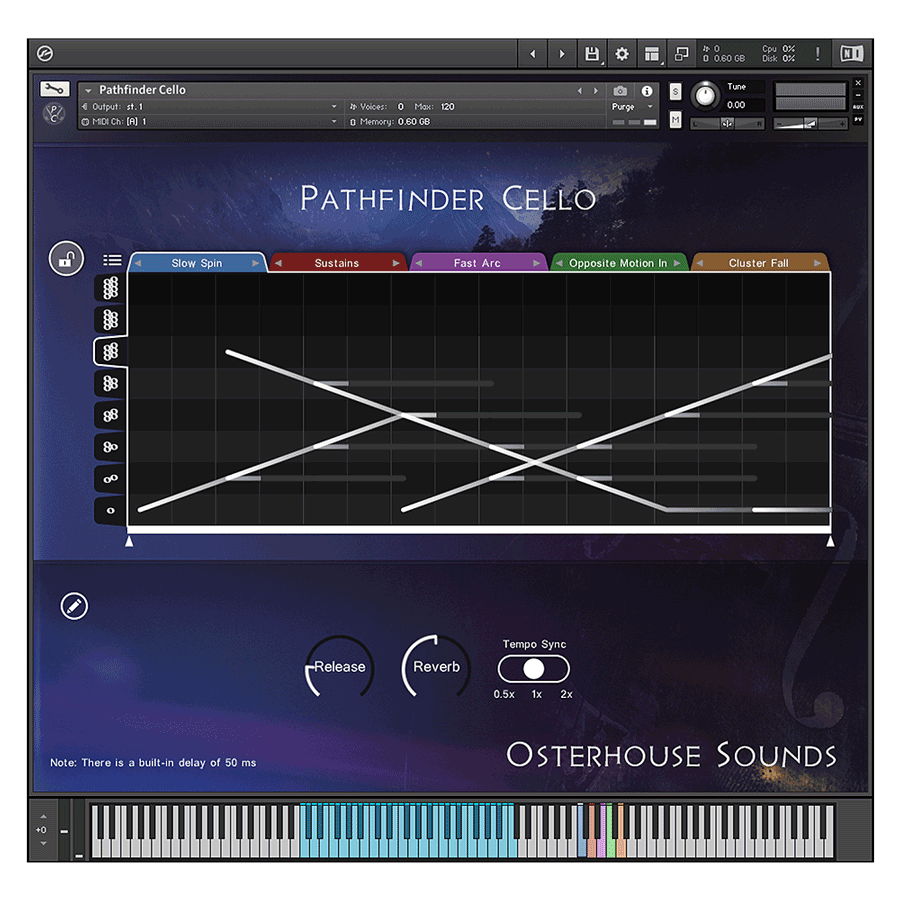Select the three-voice row icon
Screen dimensions: 900x900
[111, 447]
